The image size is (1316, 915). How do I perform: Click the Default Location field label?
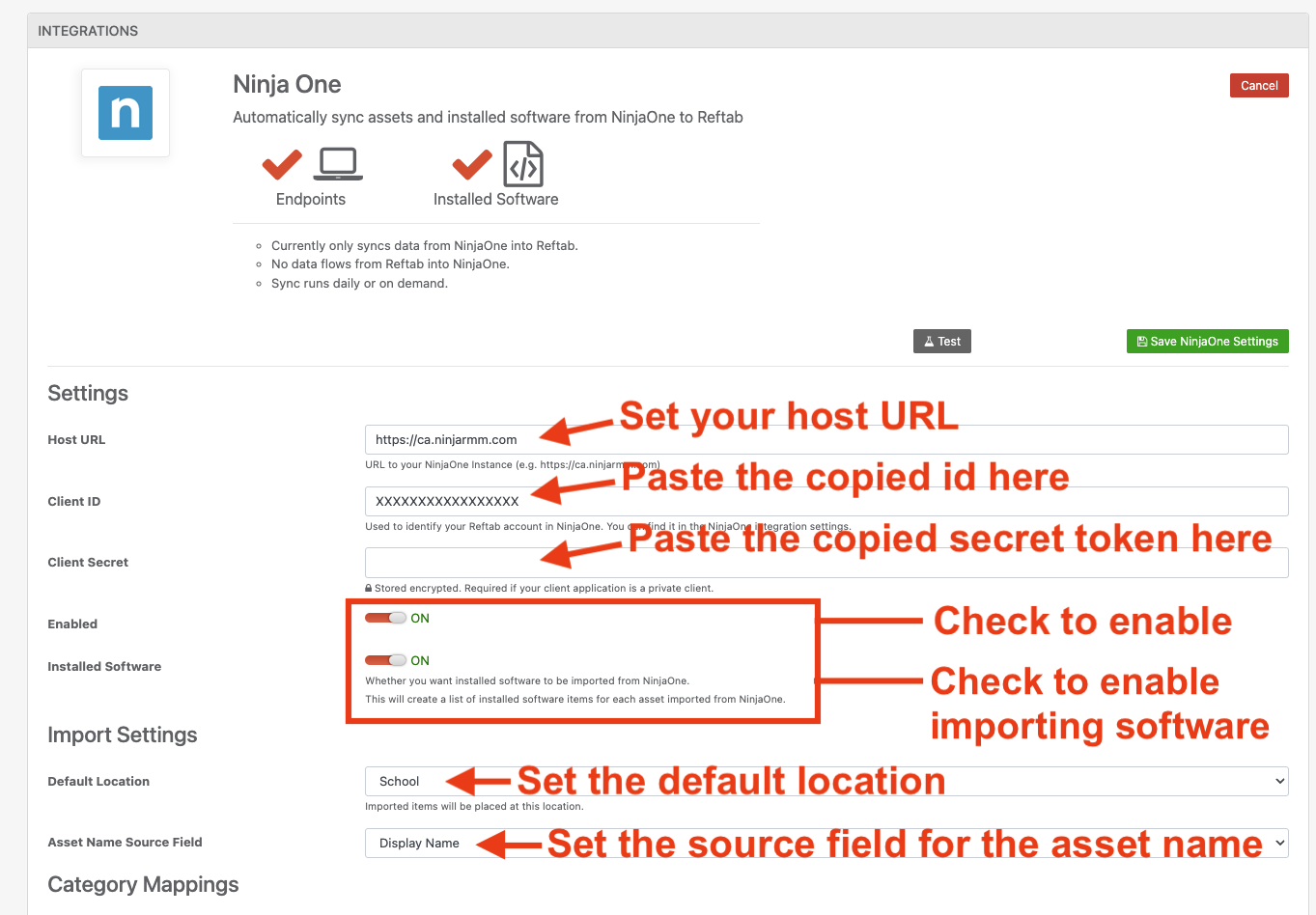(98, 781)
